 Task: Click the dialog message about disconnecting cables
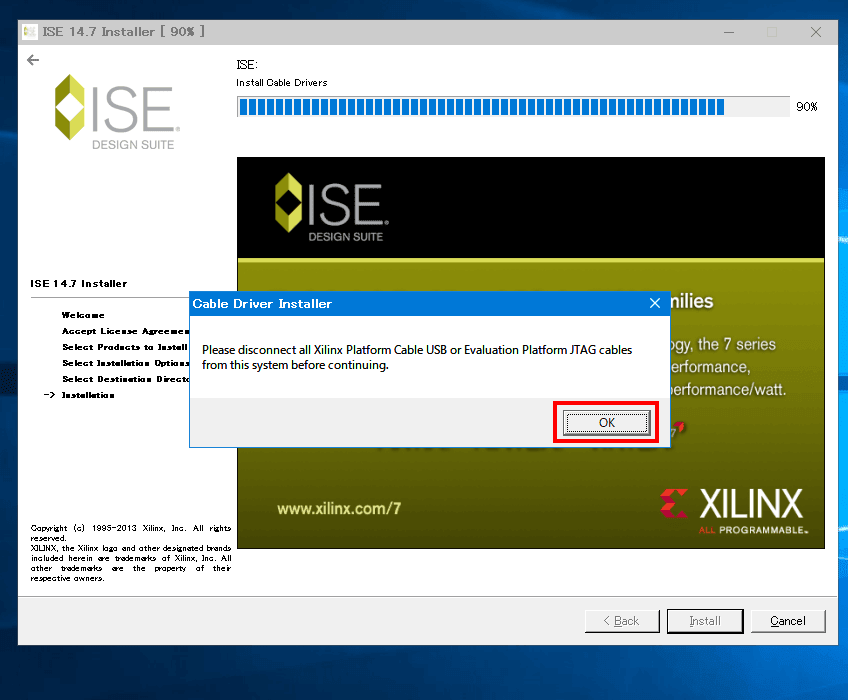tap(417, 358)
